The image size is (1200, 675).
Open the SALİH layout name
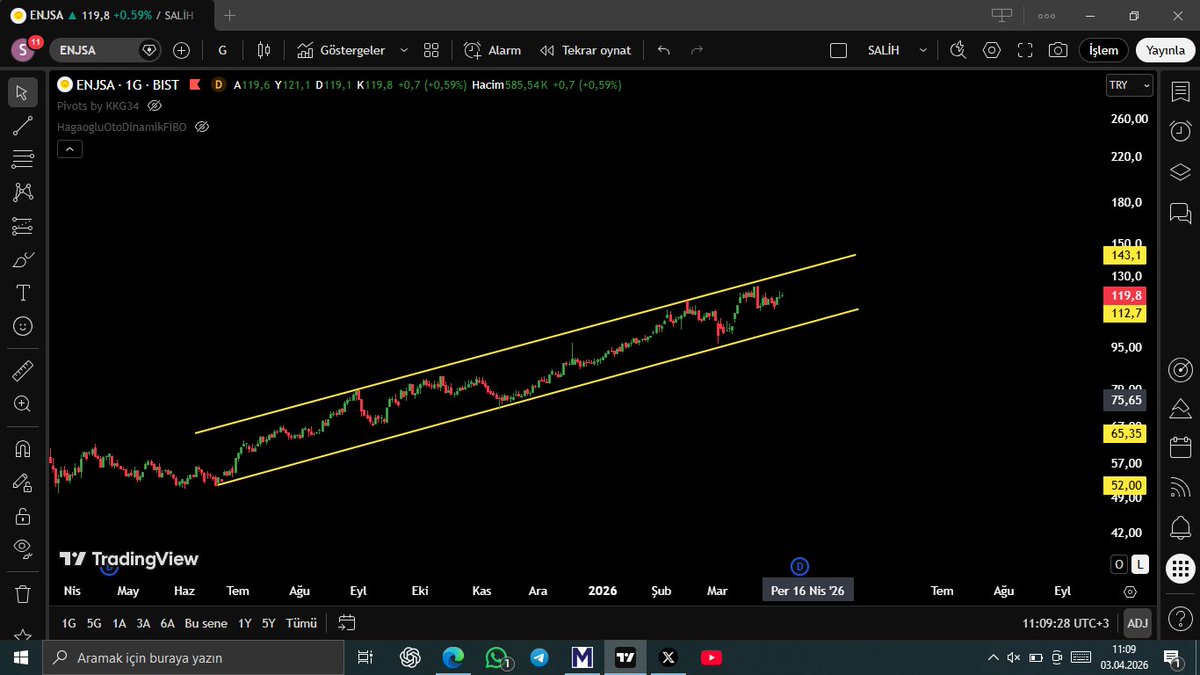coord(884,50)
